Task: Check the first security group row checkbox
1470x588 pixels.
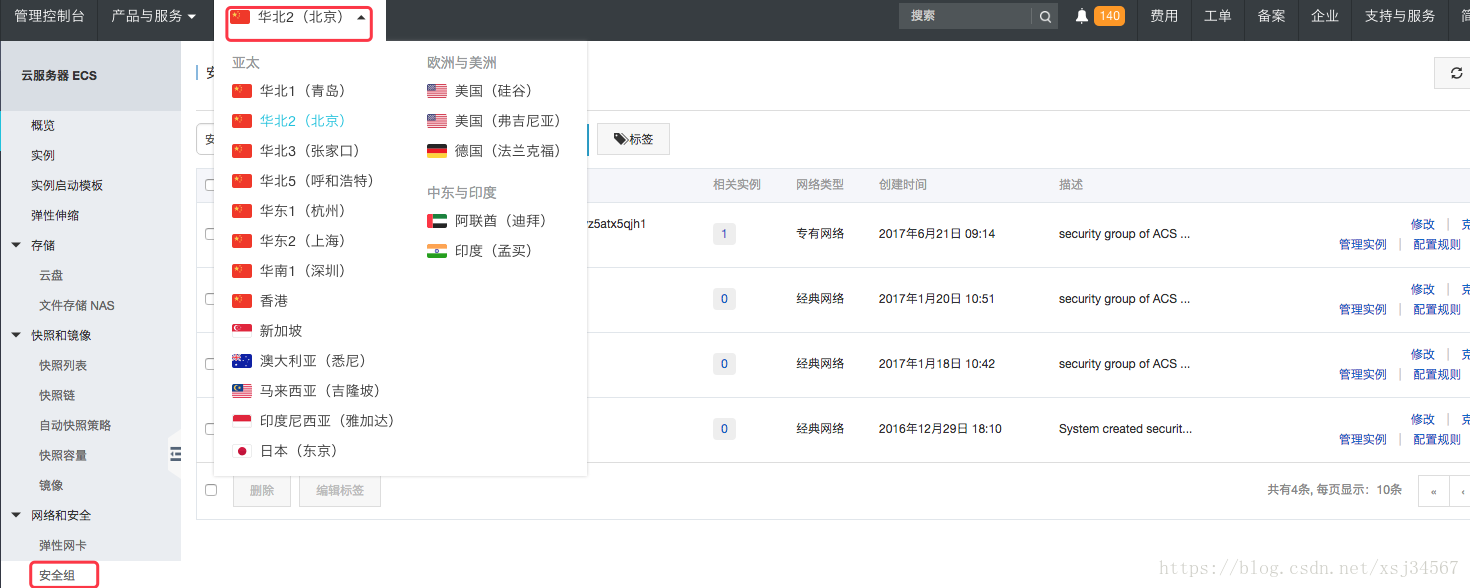Action: (x=209, y=233)
